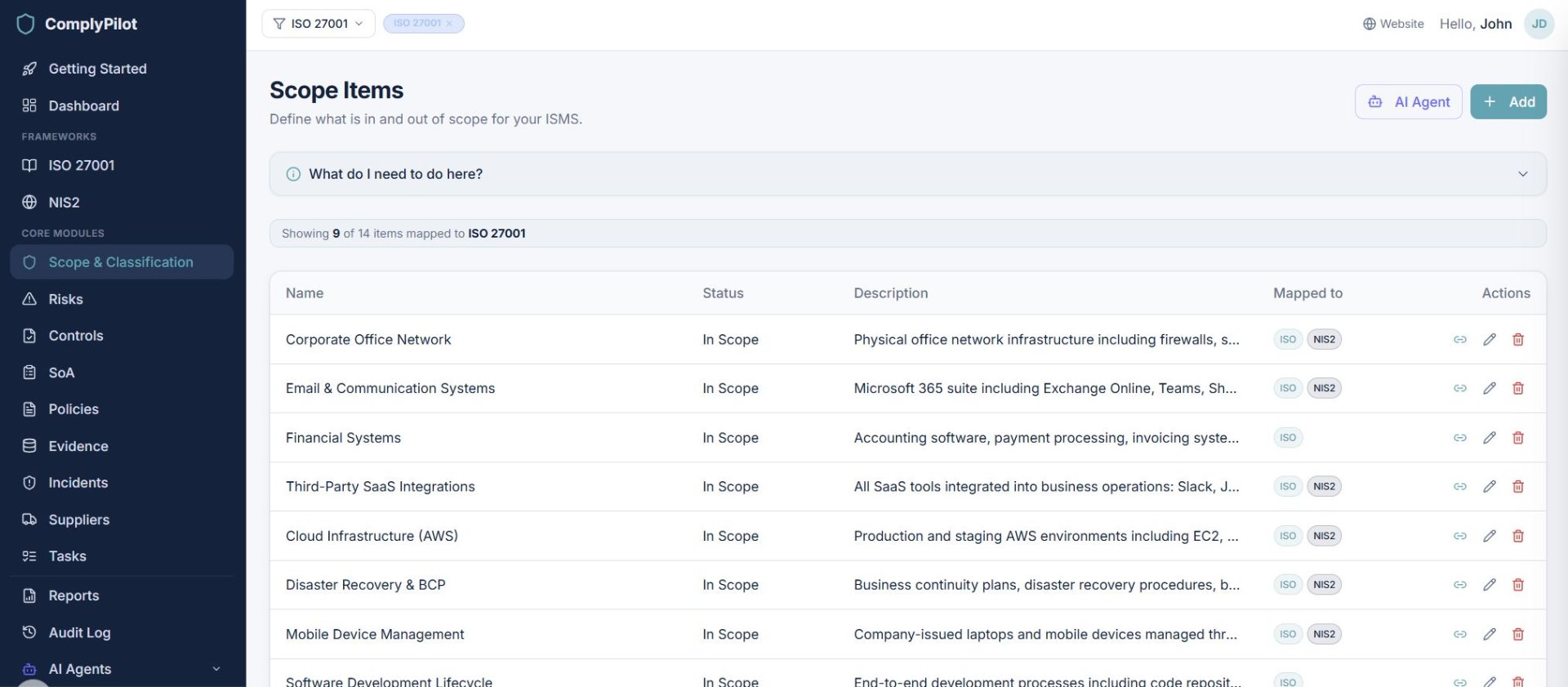Delete Email & Communication Systems row
The width and height of the screenshot is (1568, 687).
(x=1518, y=389)
